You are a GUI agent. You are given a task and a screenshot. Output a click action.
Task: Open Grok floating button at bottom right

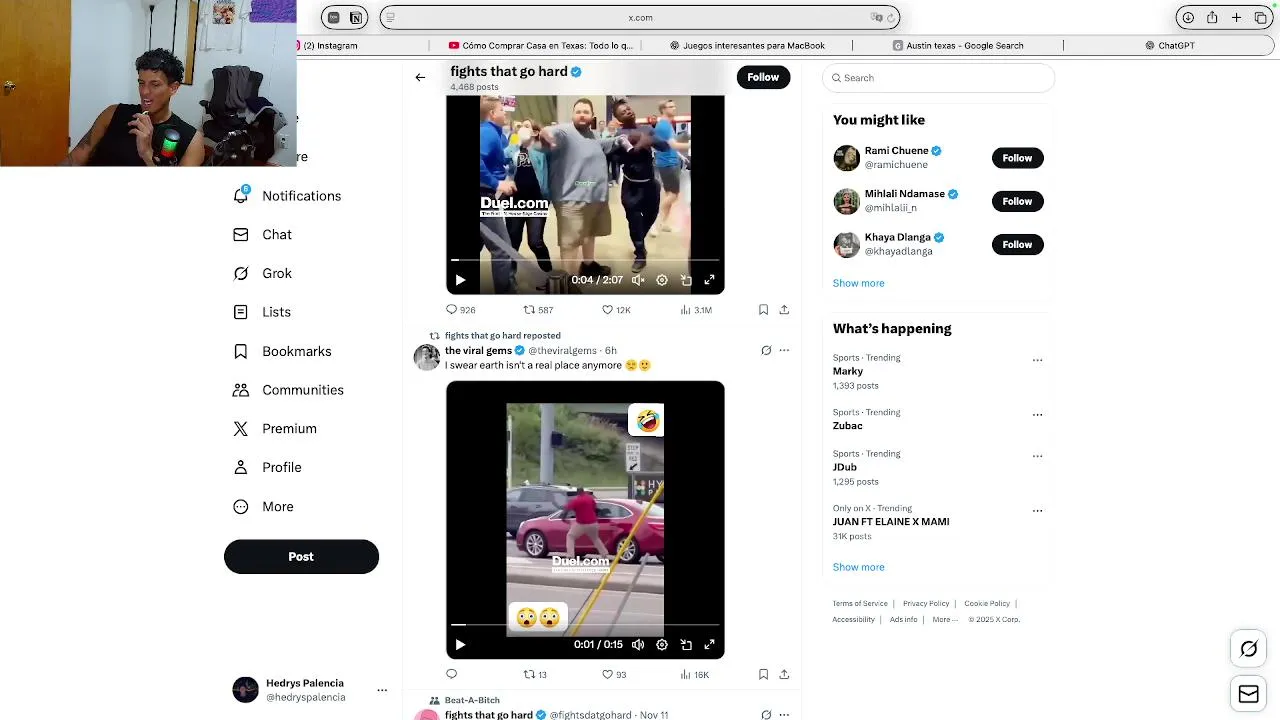(1248, 649)
